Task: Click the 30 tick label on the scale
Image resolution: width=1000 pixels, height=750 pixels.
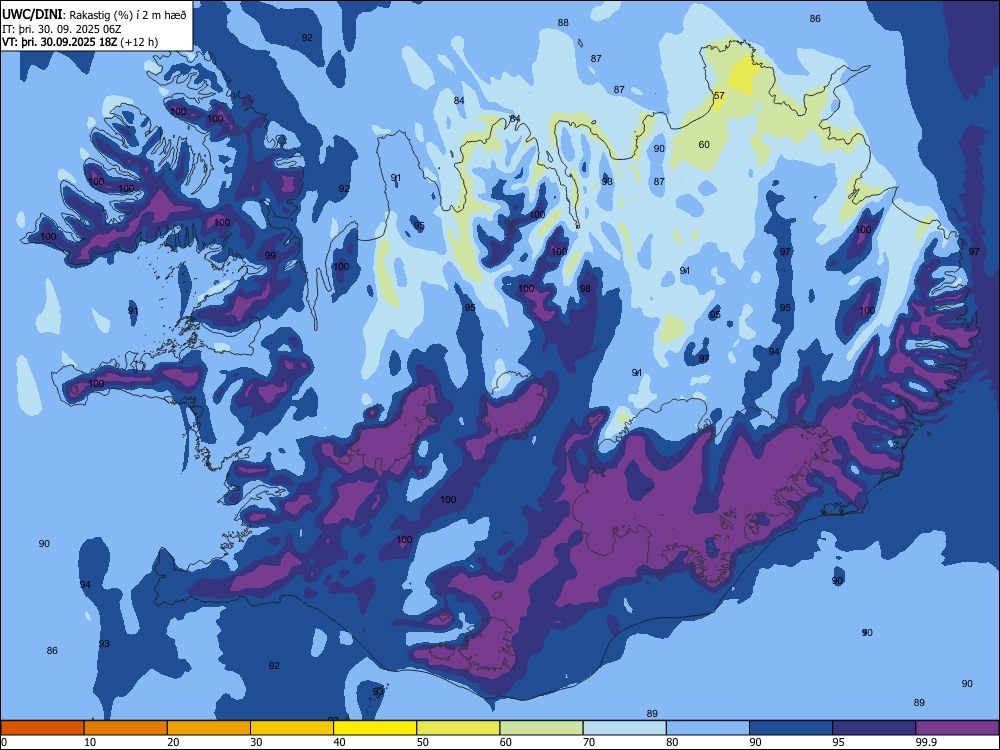Action: point(256,742)
